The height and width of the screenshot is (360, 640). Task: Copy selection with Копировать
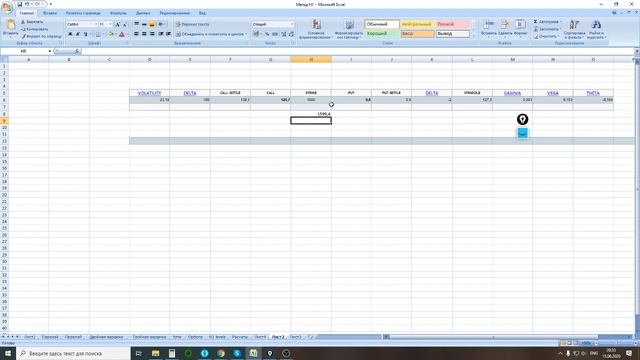pyautogui.click(x=35, y=29)
